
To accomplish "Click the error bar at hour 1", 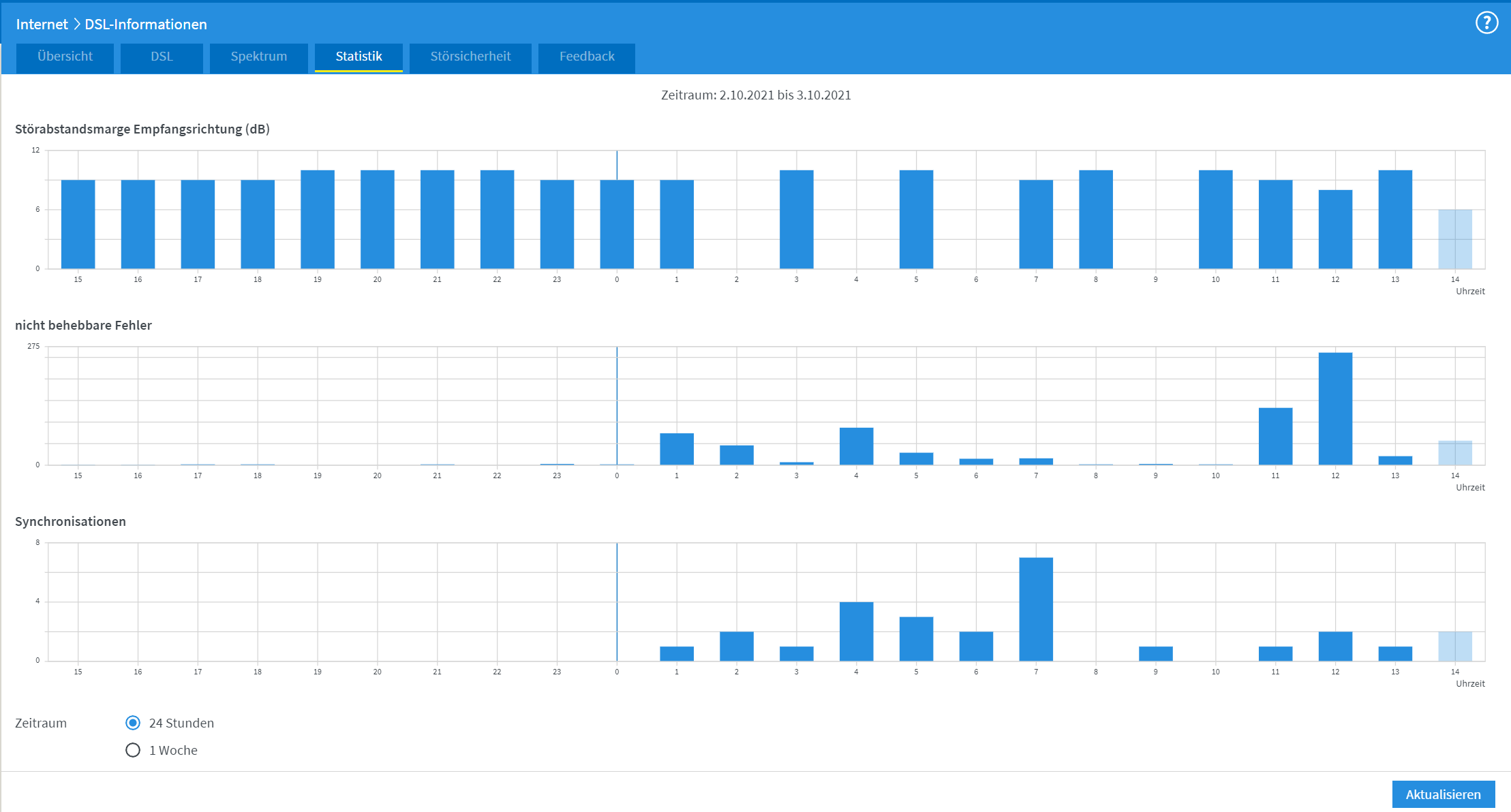I will tap(677, 449).
